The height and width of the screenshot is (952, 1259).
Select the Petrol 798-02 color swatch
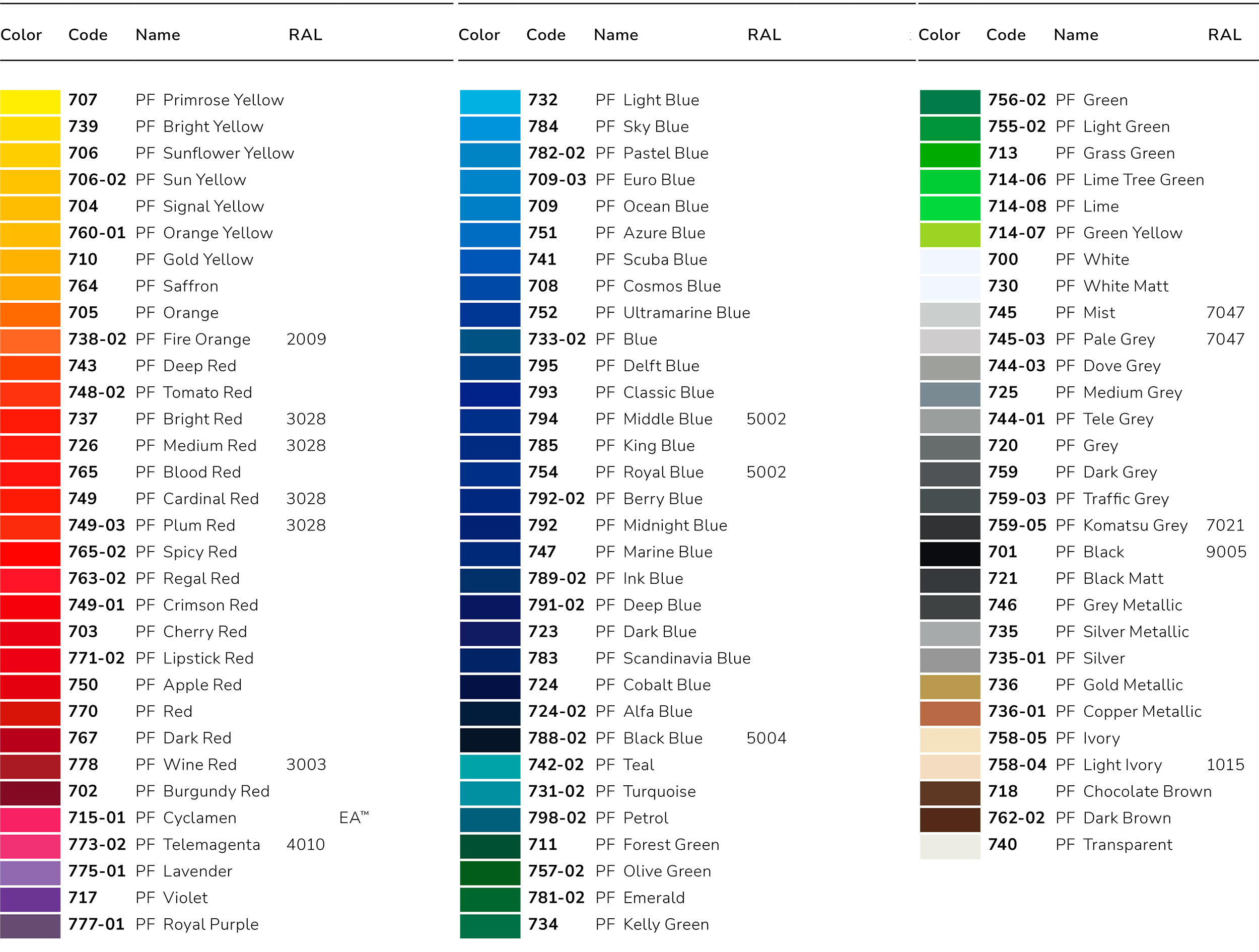[490, 820]
